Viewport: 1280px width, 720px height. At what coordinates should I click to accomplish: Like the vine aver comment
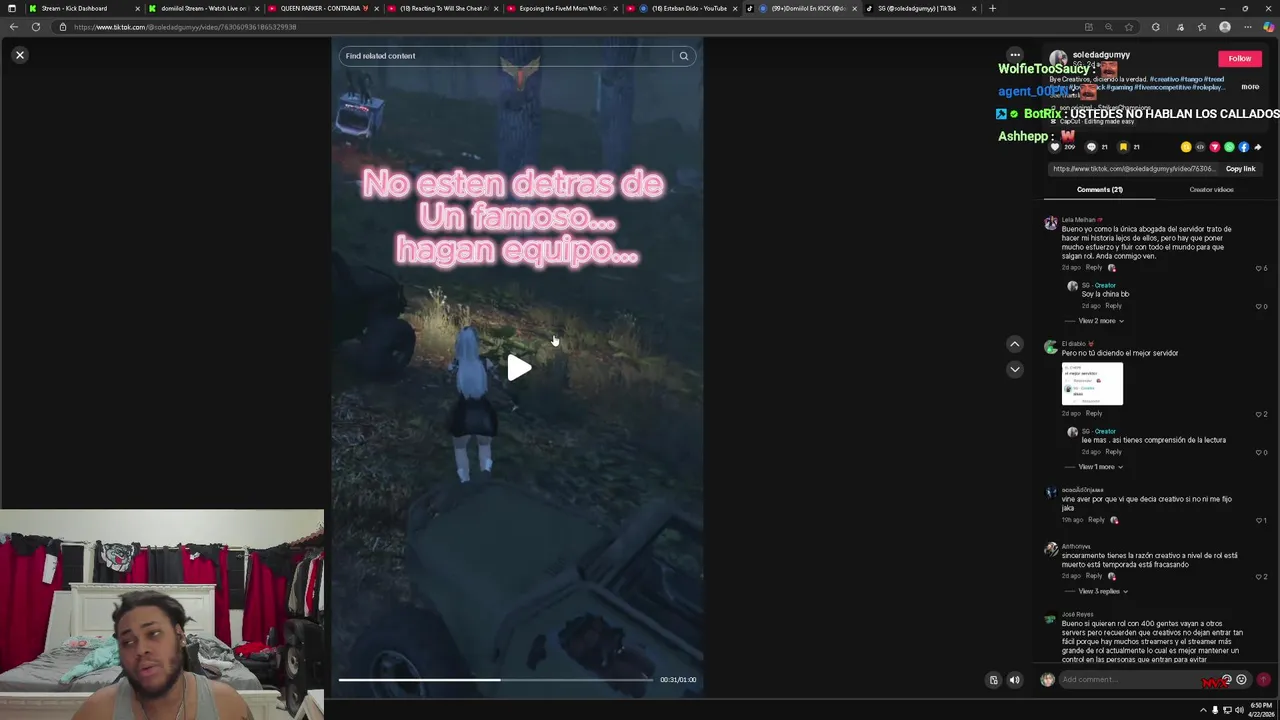point(1259,520)
